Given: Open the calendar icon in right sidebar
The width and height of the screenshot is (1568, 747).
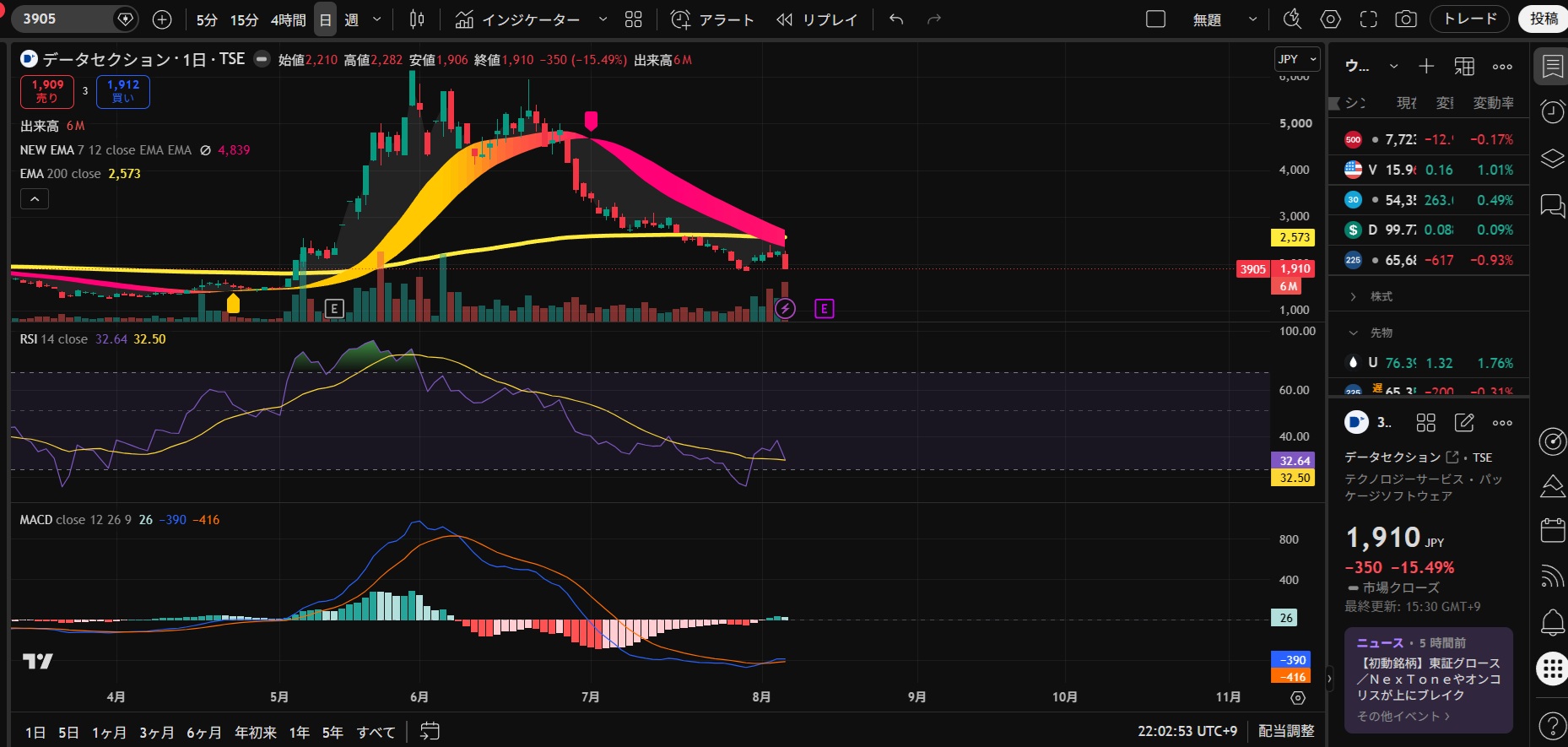Looking at the screenshot, I should click(x=1553, y=530).
